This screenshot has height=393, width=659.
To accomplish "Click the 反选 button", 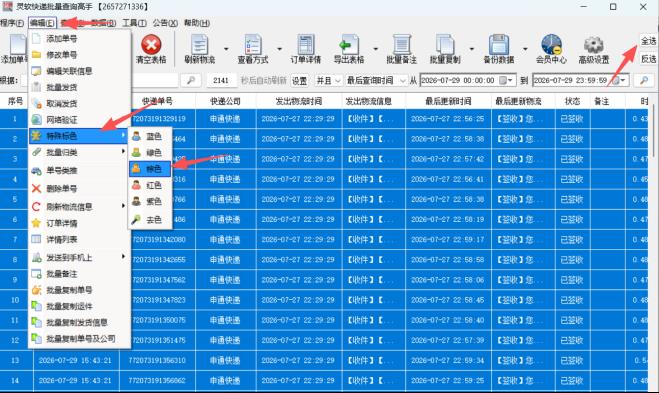I will tap(648, 59).
